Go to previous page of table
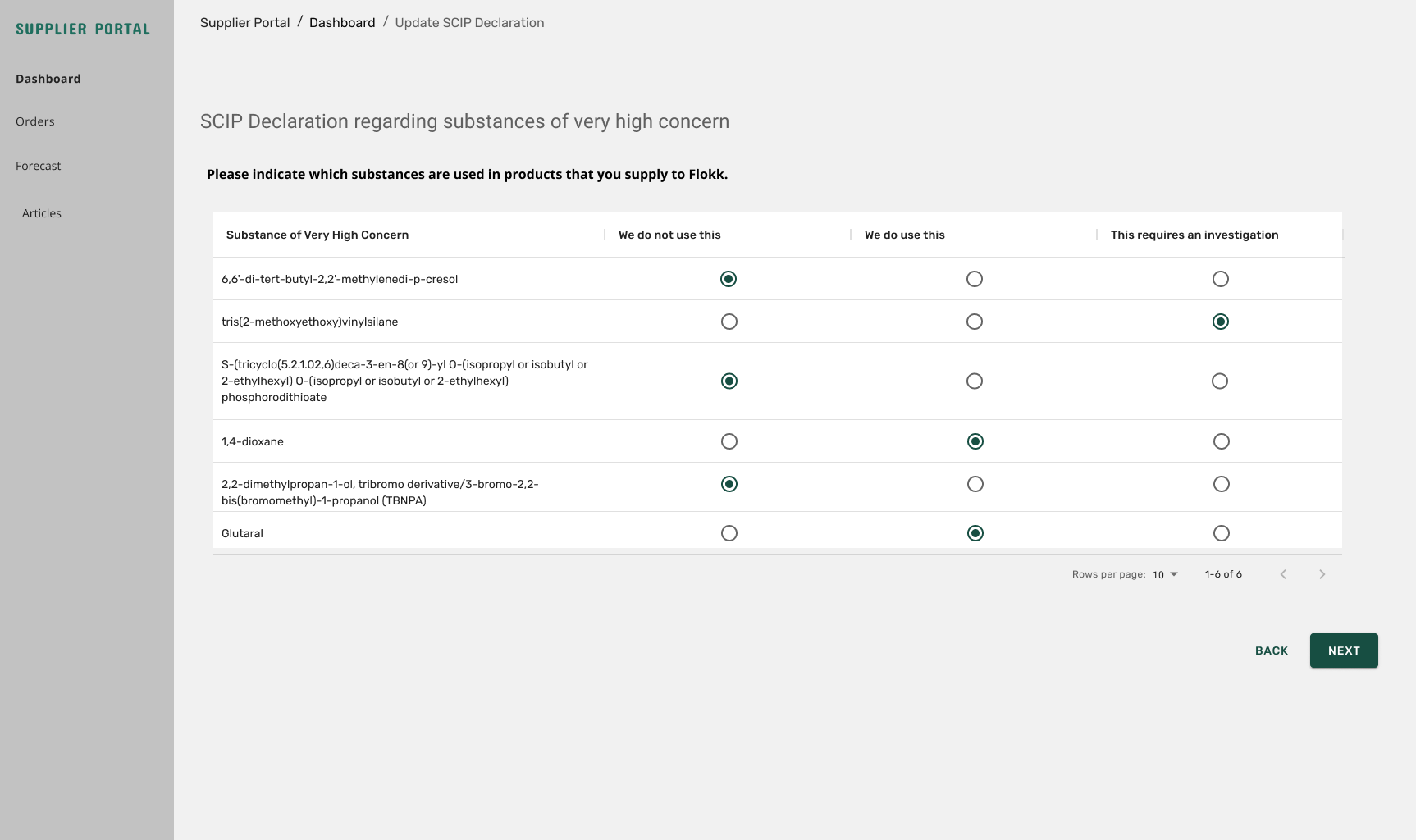 pyautogui.click(x=1283, y=574)
